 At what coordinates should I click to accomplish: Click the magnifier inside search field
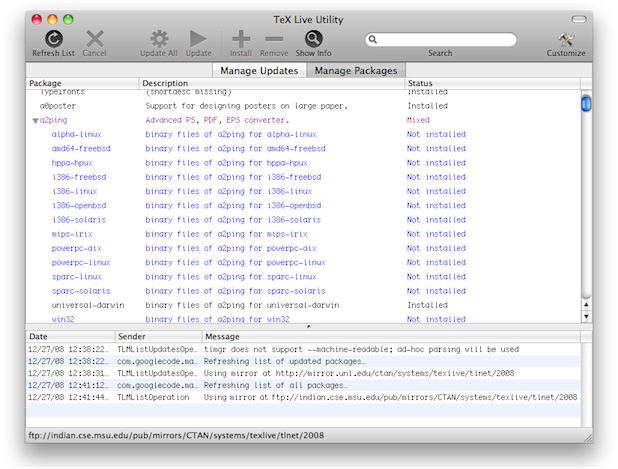coord(372,39)
